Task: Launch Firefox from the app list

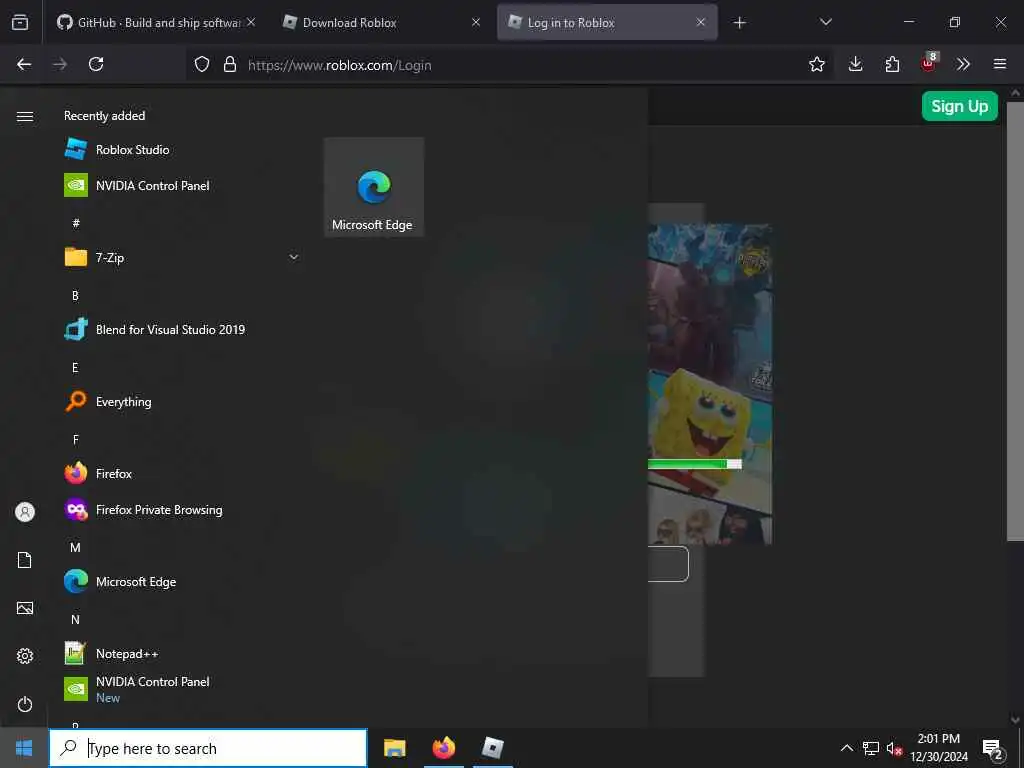Action: click(182, 473)
